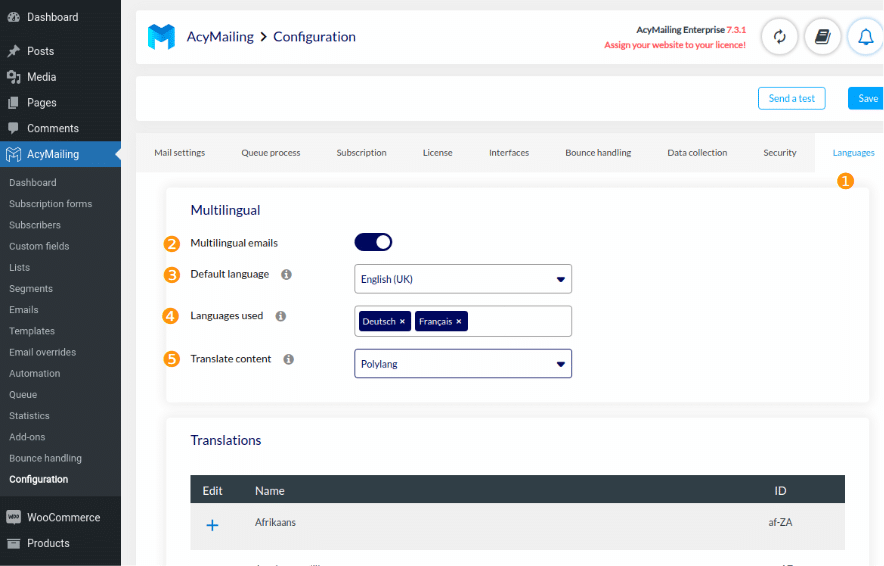Open Configuration submenu item

(38, 479)
